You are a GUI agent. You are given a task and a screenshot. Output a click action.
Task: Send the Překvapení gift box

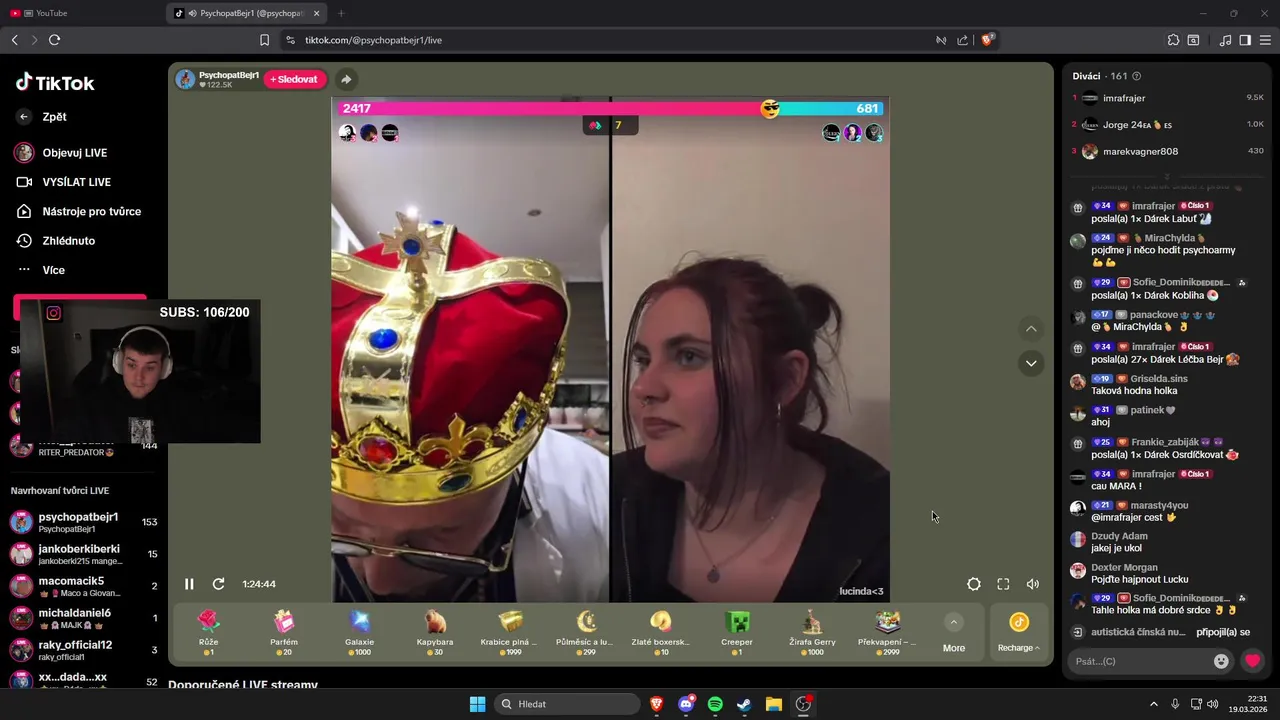coord(888,632)
